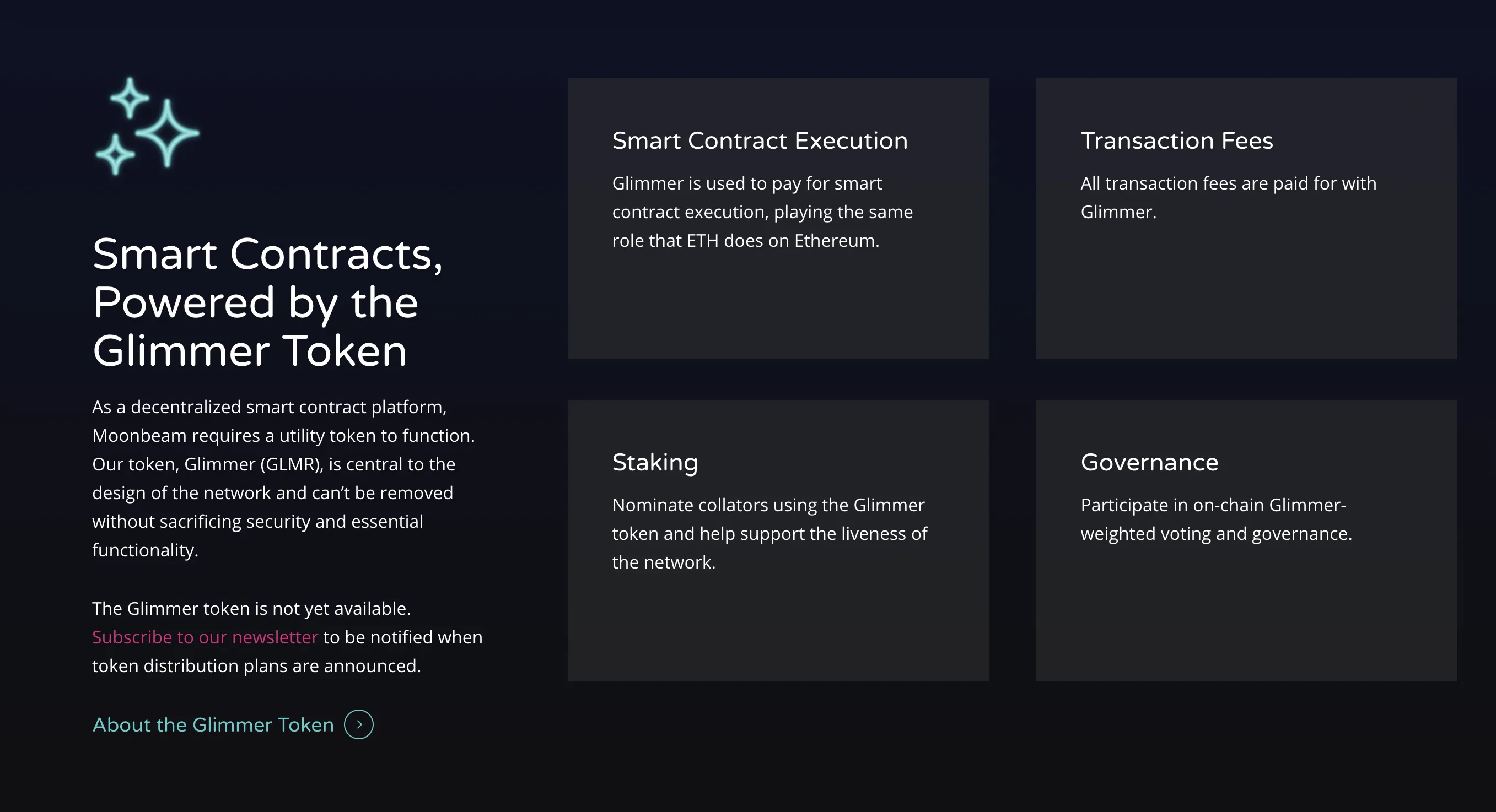This screenshot has width=1496, height=812.
Task: Click 'The Glimmer token is not yet available' text
Action: pos(251,608)
